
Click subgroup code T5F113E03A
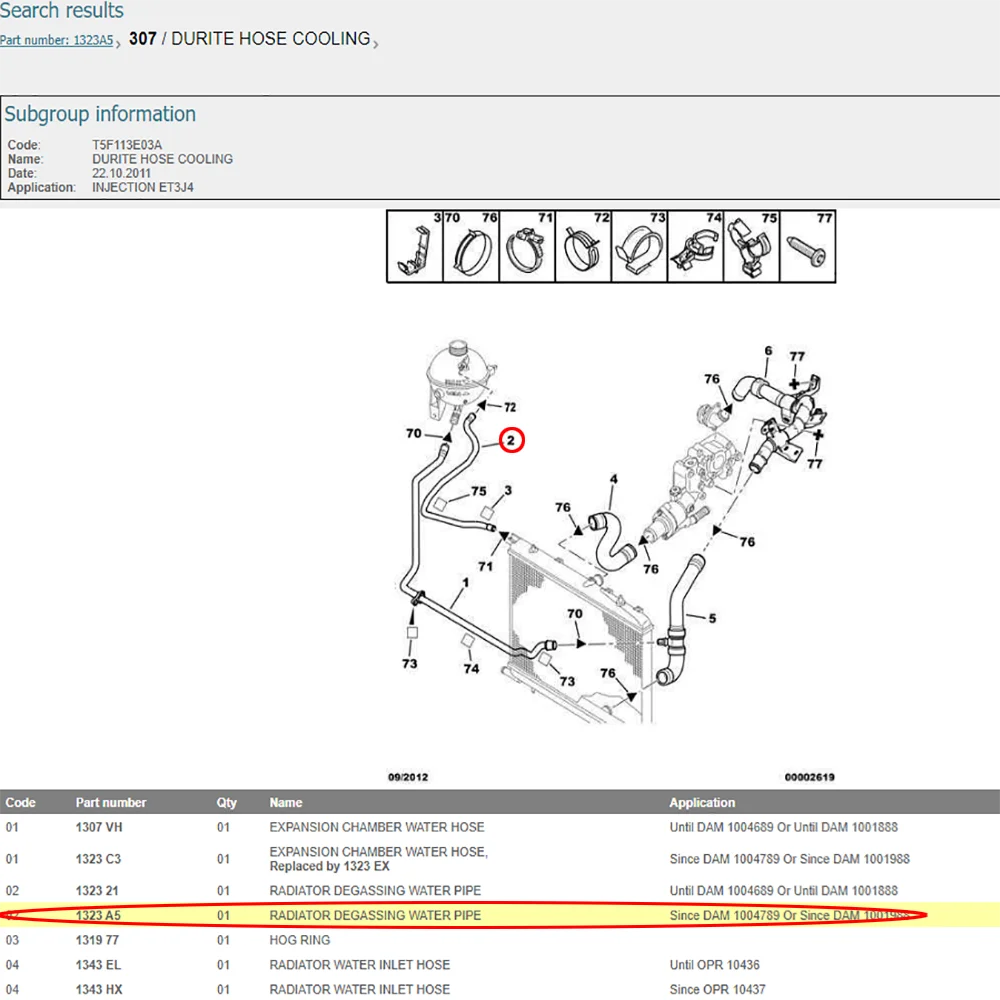(127, 145)
